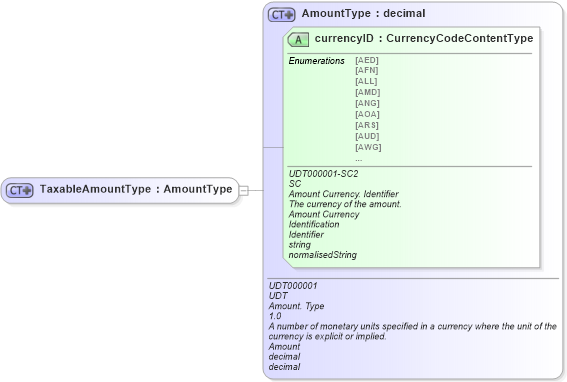The height and width of the screenshot is (382, 567).
Task: Click the Amount Currency. Identifier annotation
Action: 344,194
